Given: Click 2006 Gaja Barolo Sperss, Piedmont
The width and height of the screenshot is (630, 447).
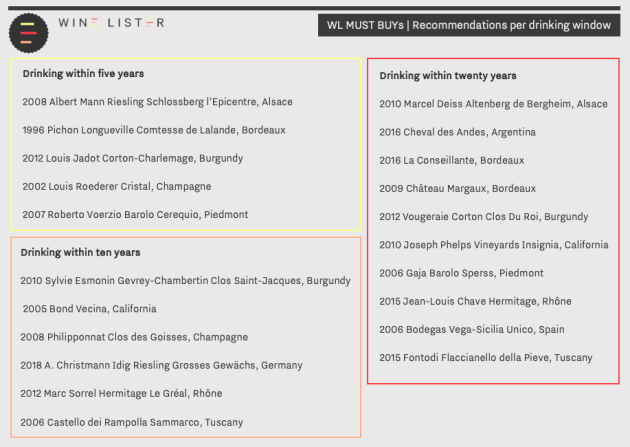Looking at the screenshot, I should (462, 273).
